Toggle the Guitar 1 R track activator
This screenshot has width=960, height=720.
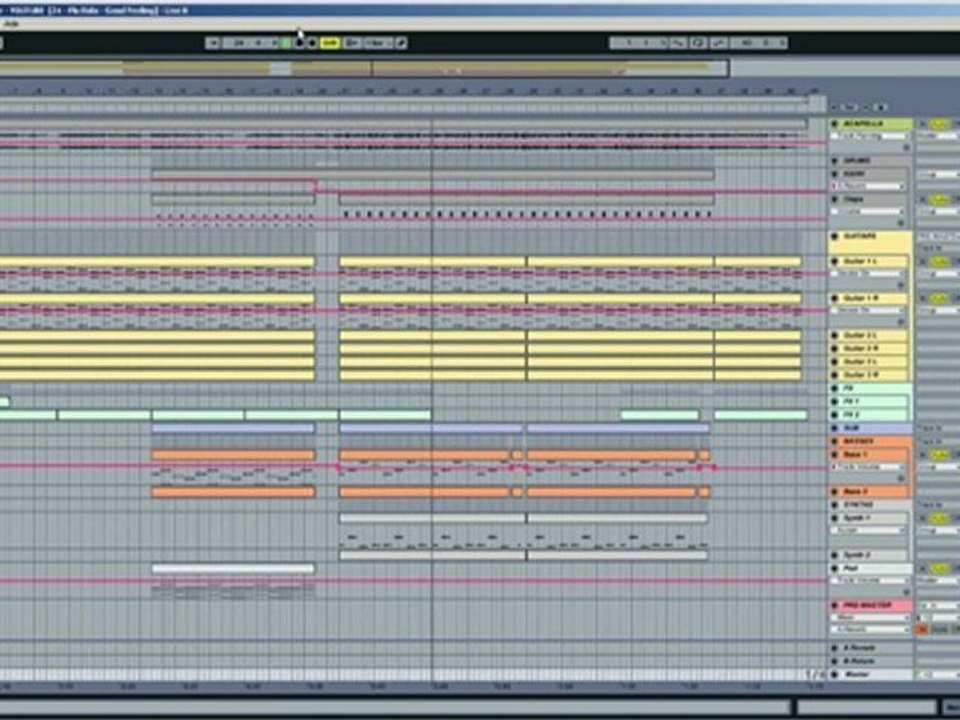pyautogui.click(x=940, y=298)
